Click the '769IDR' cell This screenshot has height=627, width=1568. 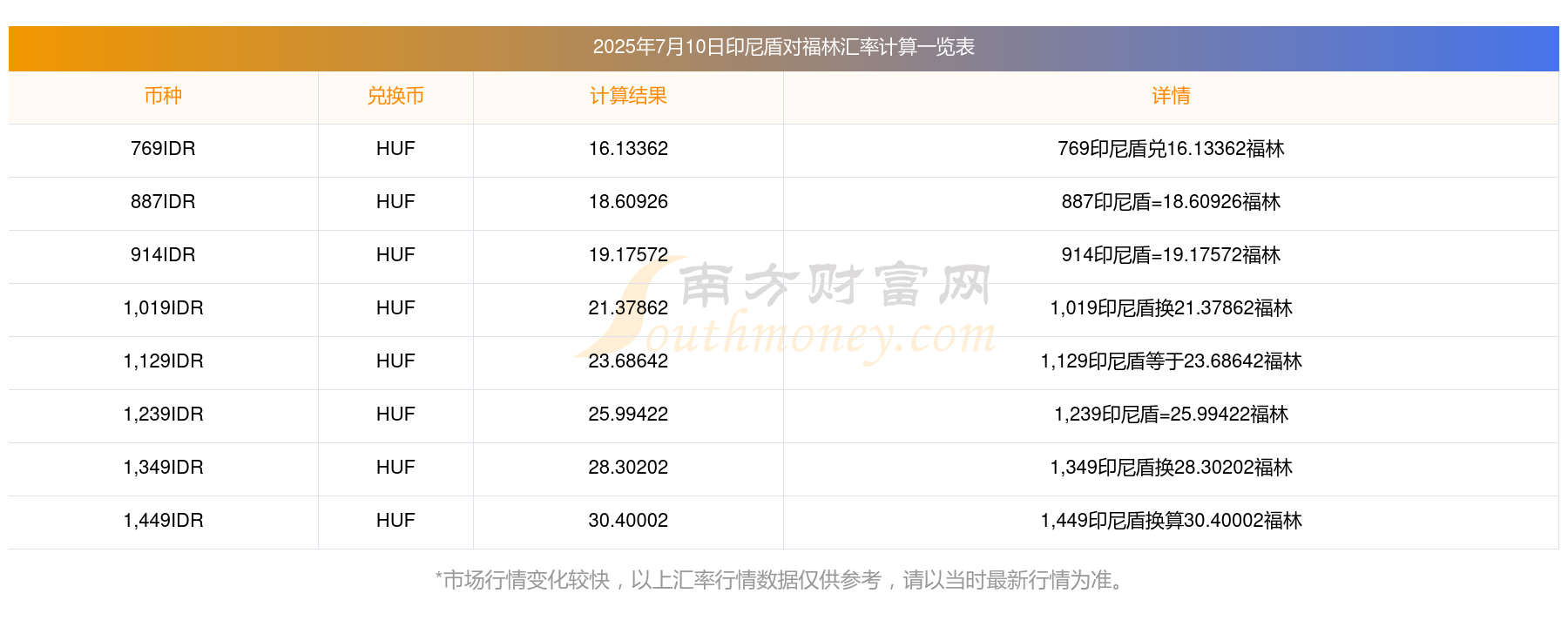[163, 149]
